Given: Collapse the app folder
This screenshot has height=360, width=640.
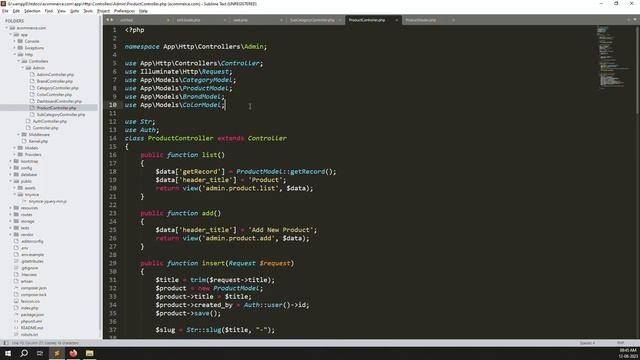Looking at the screenshot, I should click(x=11, y=35).
